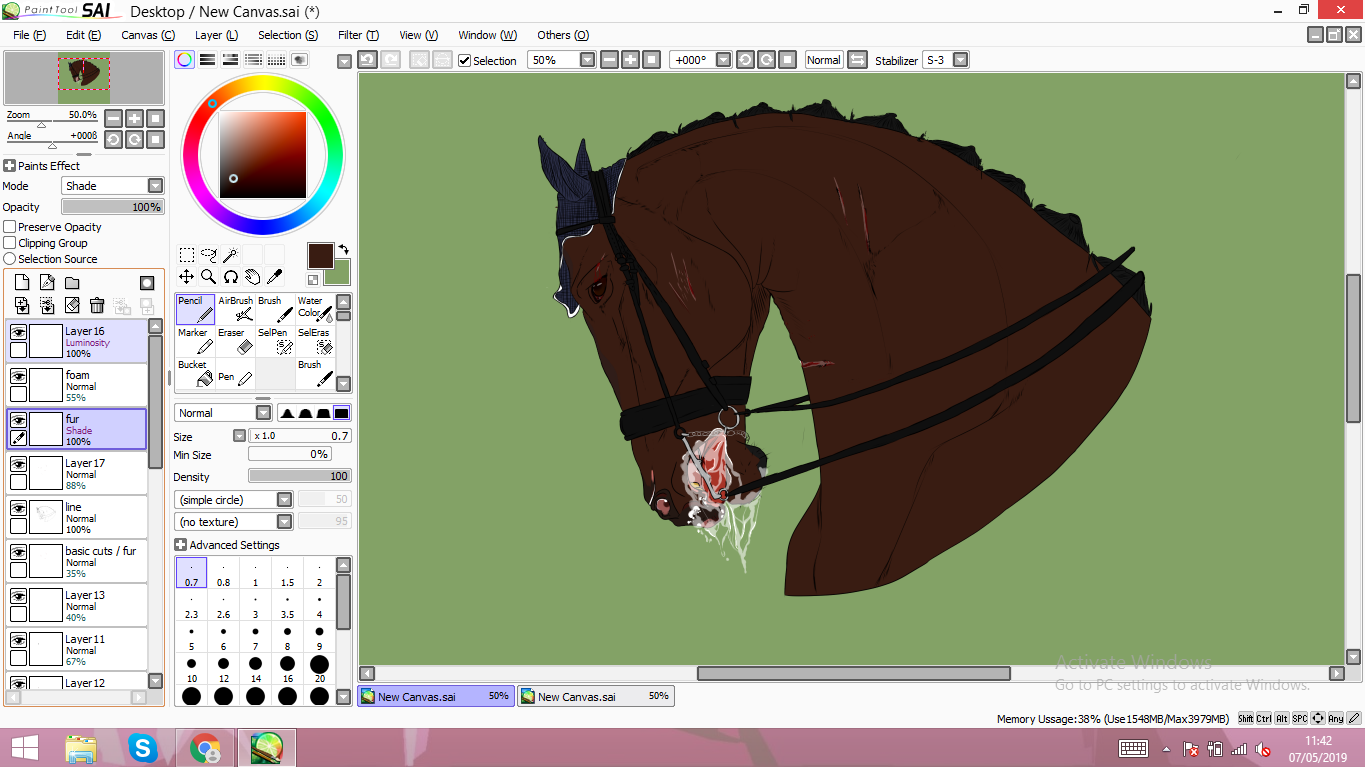
Task: Click the Undo arrow in toolbar
Action: click(x=367, y=60)
